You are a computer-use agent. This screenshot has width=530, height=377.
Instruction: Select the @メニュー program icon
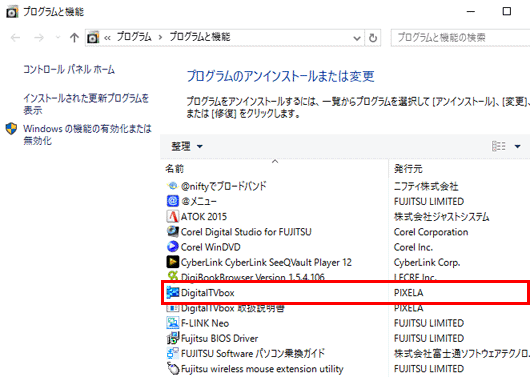[172, 201]
